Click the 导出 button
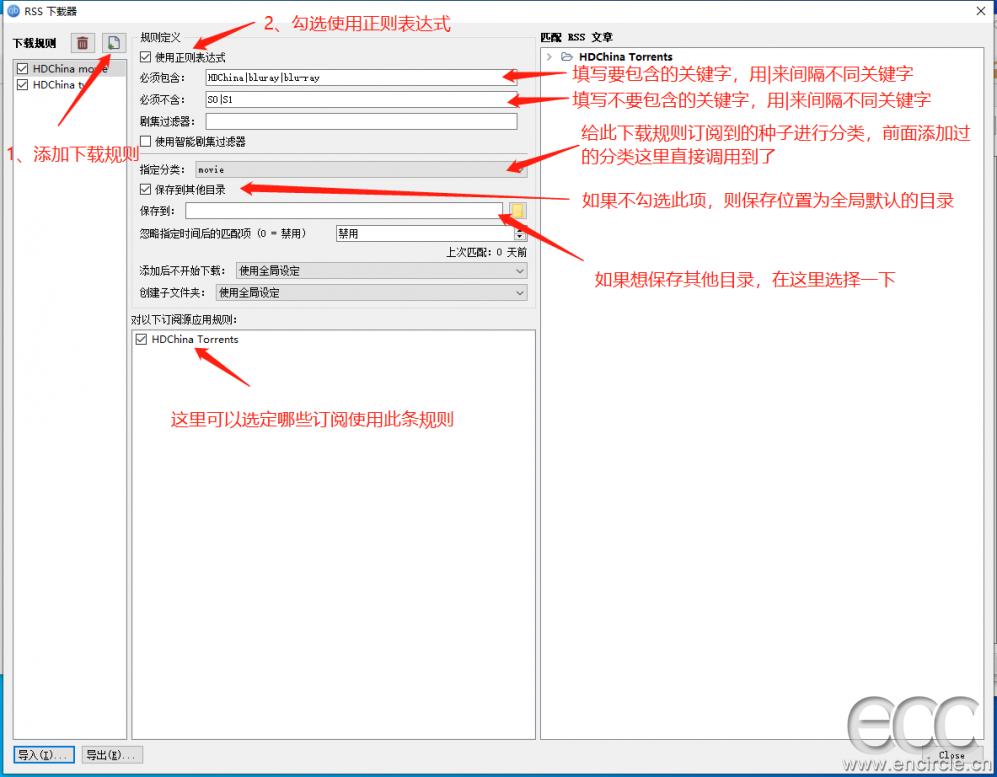The image size is (997, 777). (112, 754)
